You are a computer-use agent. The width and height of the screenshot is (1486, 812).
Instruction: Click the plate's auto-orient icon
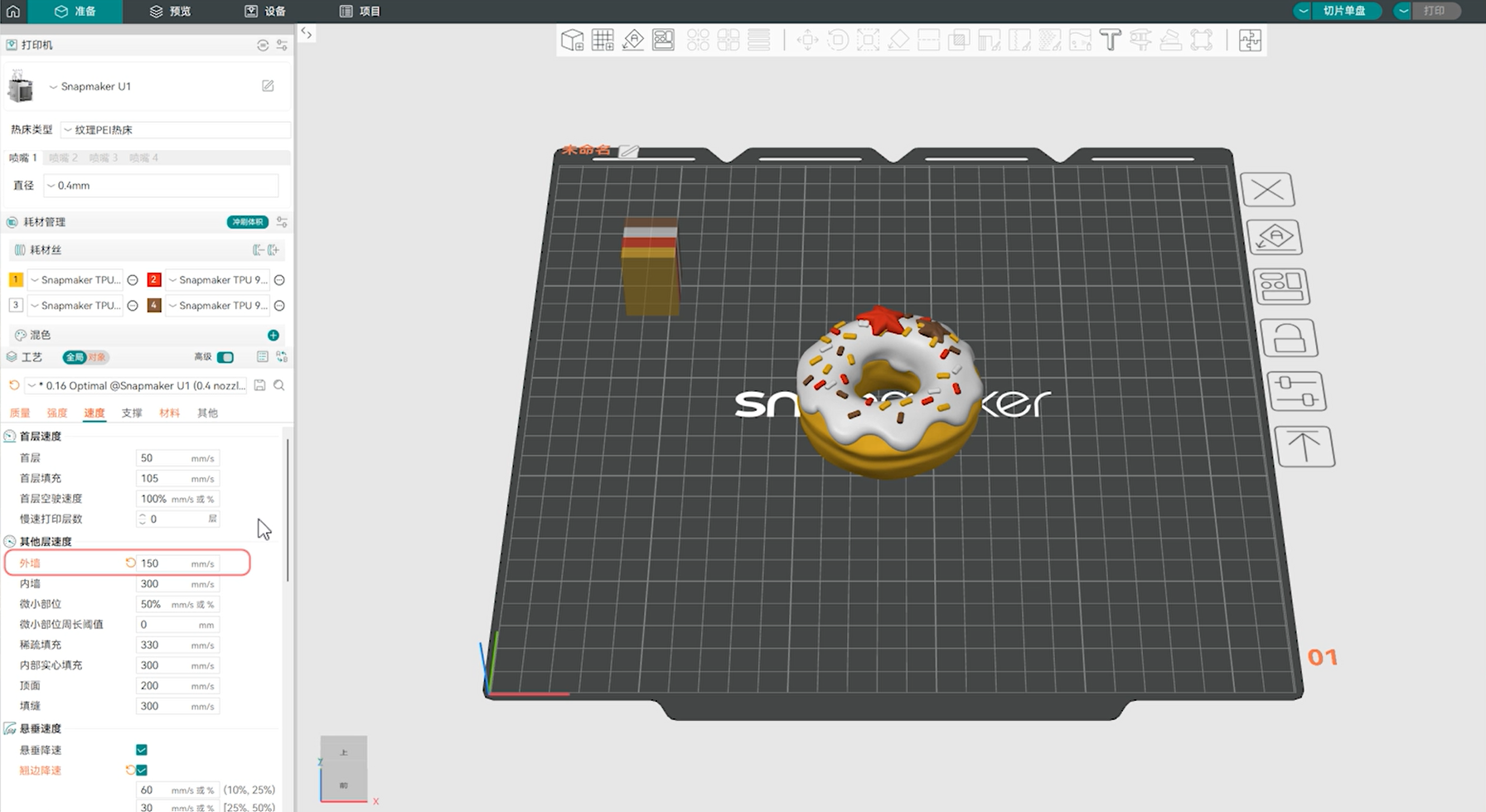pos(1275,238)
